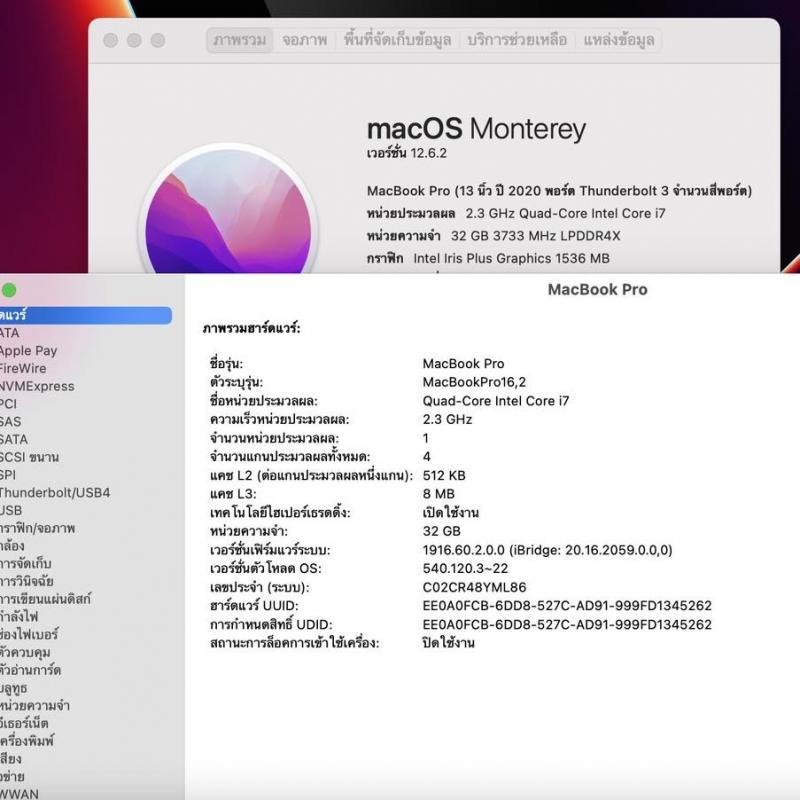The width and height of the screenshot is (800, 800).
Task: Click the "ภาพรวมฮาร์ดแวร์:" heading
Action: click(252, 328)
